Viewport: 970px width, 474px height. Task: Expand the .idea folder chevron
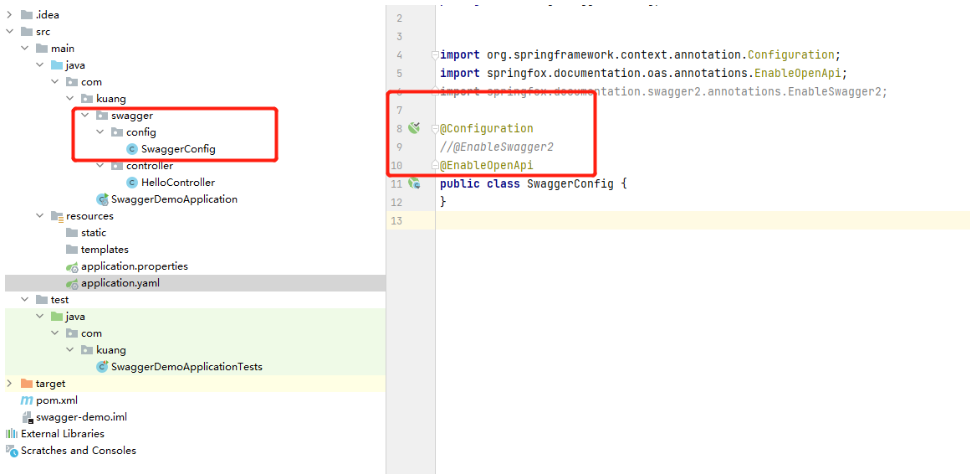pyautogui.click(x=9, y=14)
